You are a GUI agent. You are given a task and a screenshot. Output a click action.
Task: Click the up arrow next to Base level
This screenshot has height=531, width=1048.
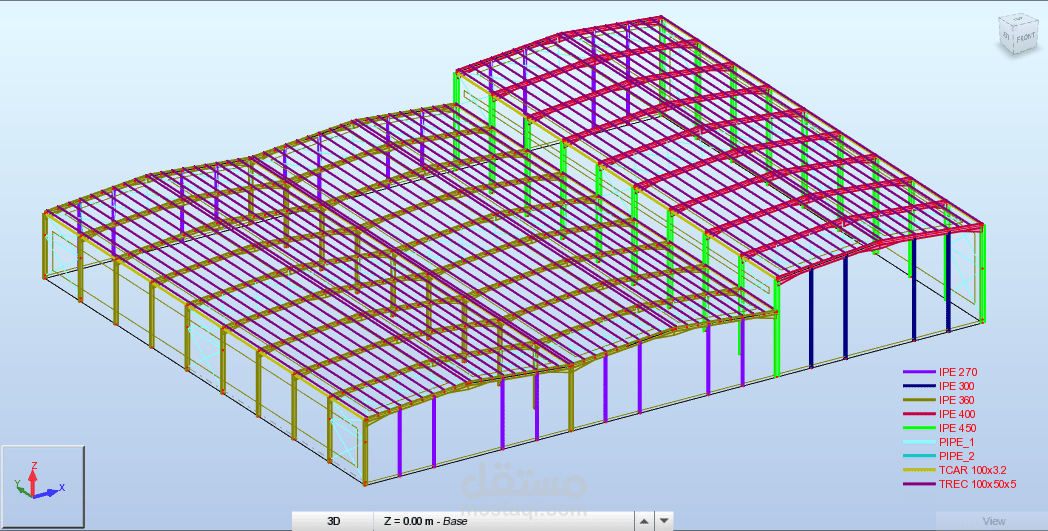pos(643,521)
